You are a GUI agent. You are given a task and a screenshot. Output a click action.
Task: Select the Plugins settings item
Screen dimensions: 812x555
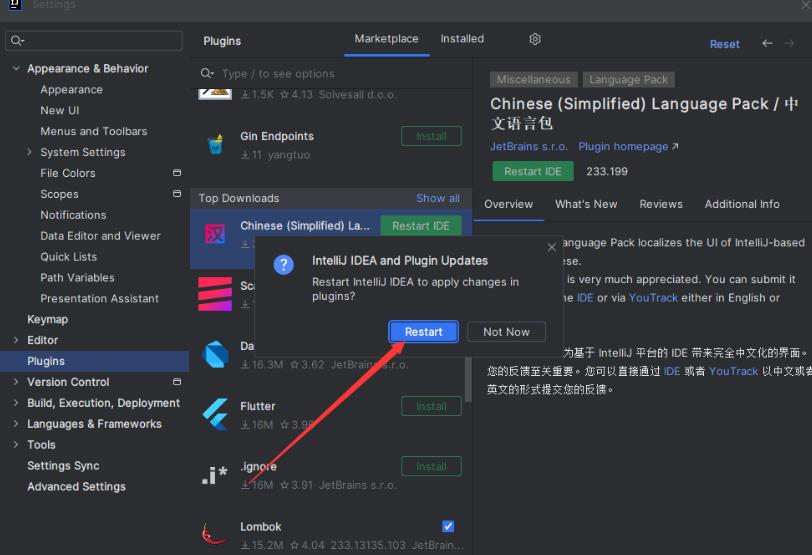coord(94,361)
